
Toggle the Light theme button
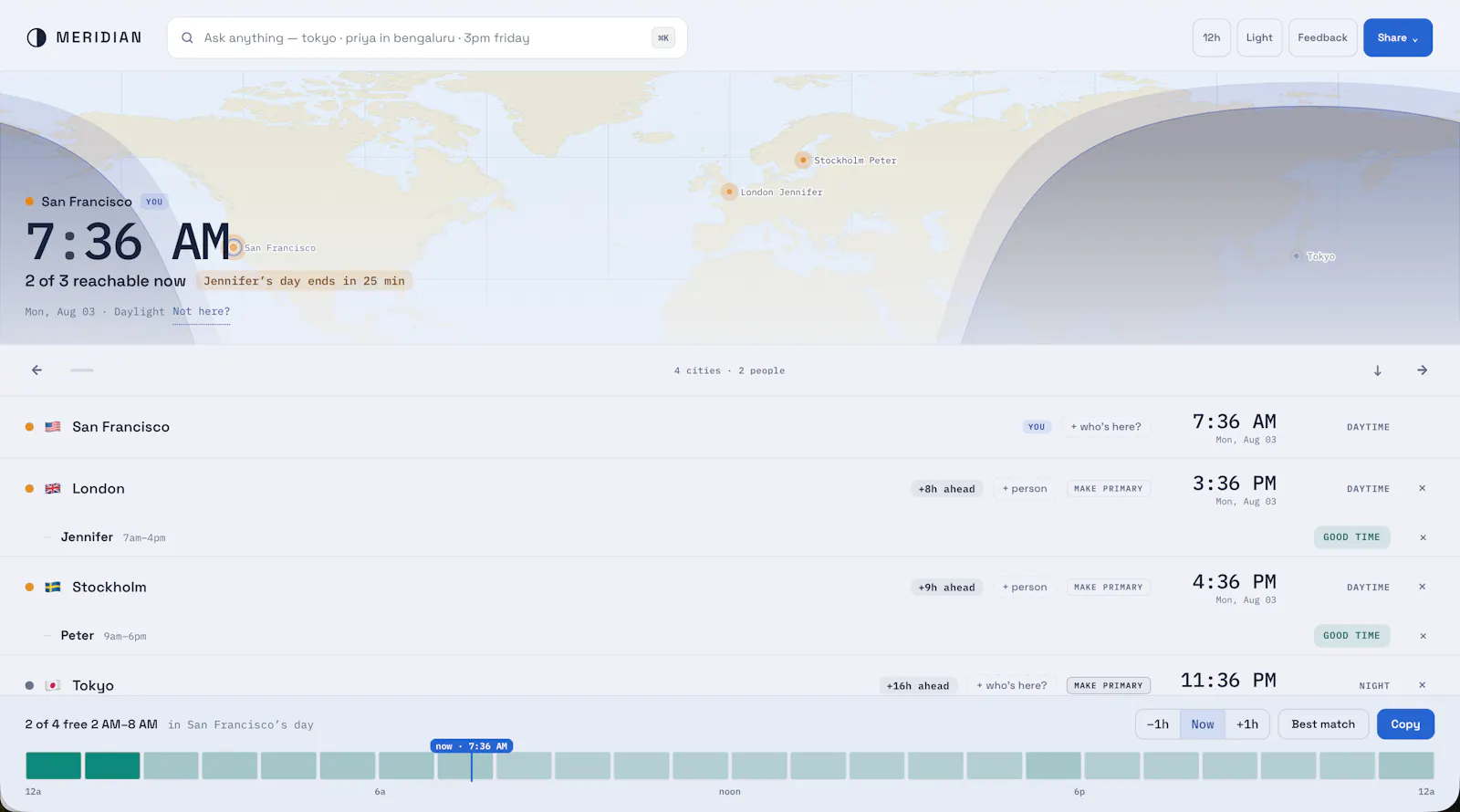click(1259, 38)
